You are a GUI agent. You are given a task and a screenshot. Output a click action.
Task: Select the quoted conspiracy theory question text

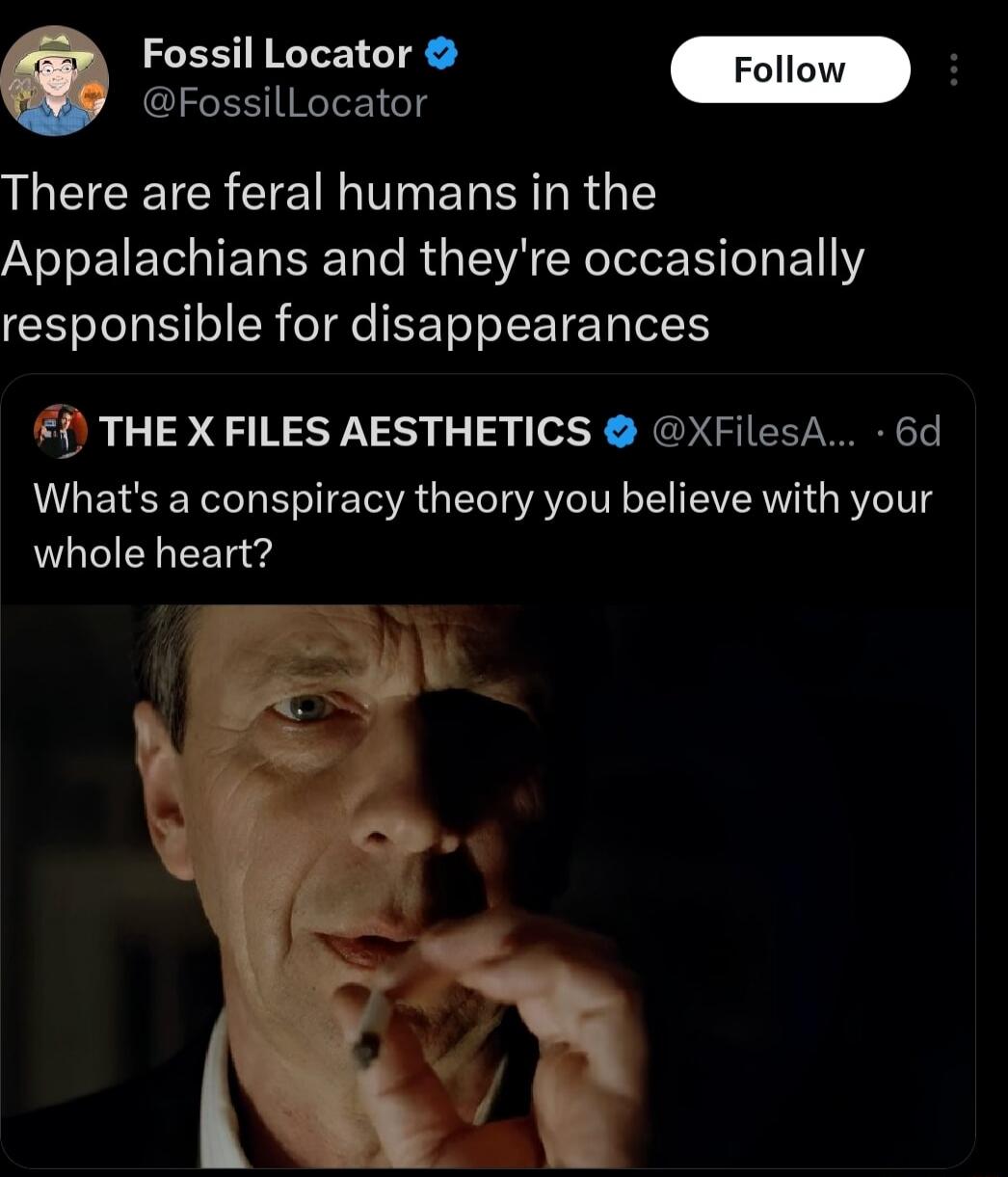coord(482,499)
